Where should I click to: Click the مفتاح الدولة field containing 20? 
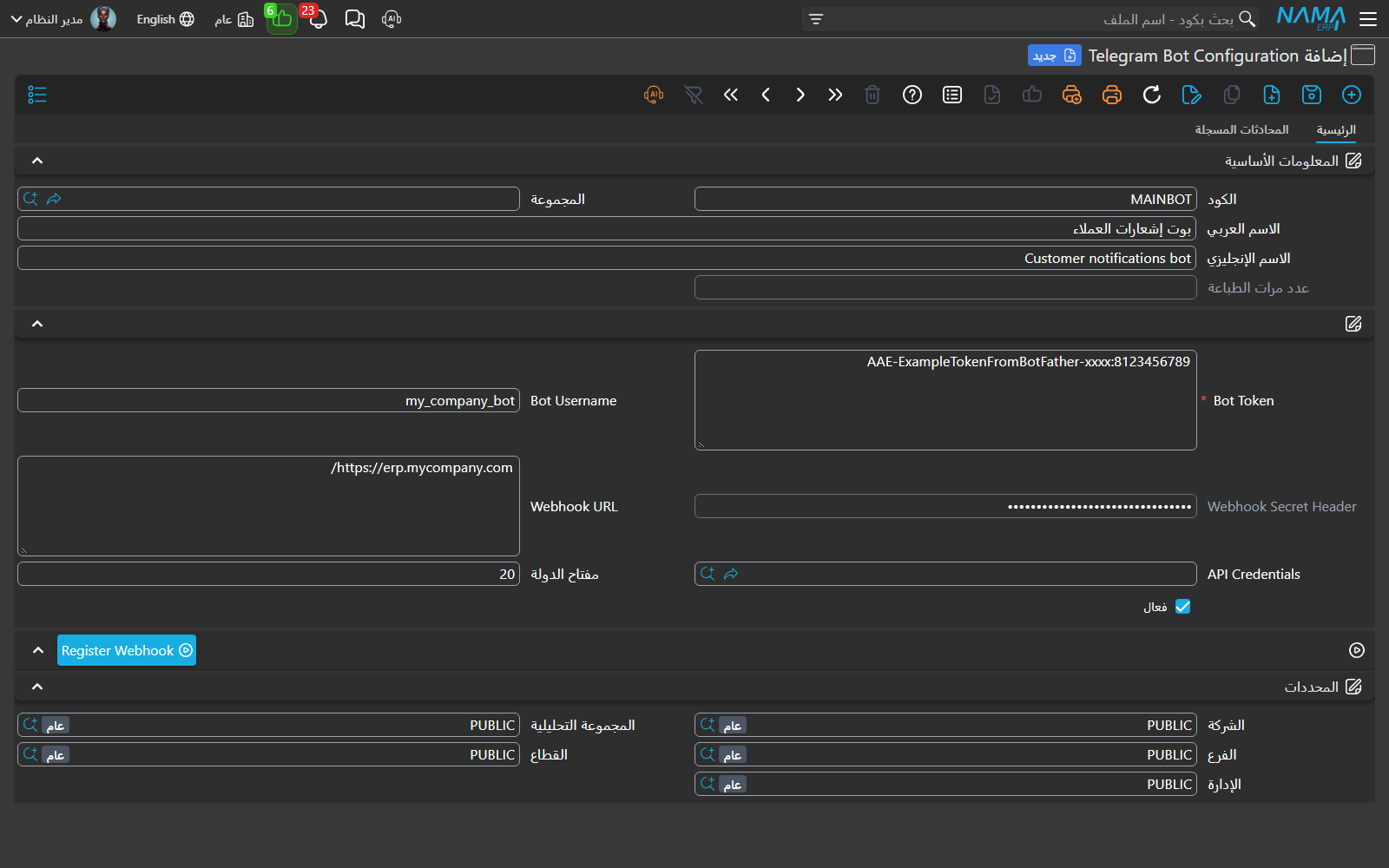[268, 574]
